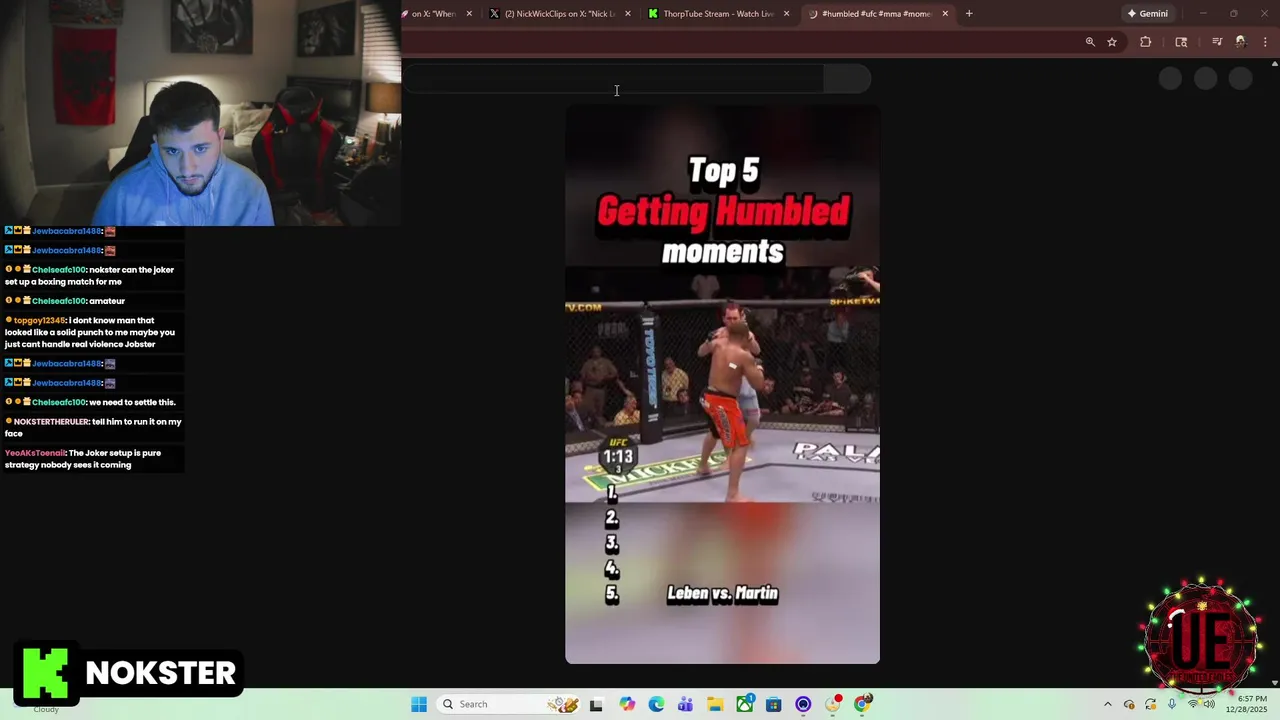Open Wi-Fi network settings in the tray

[1192, 704]
